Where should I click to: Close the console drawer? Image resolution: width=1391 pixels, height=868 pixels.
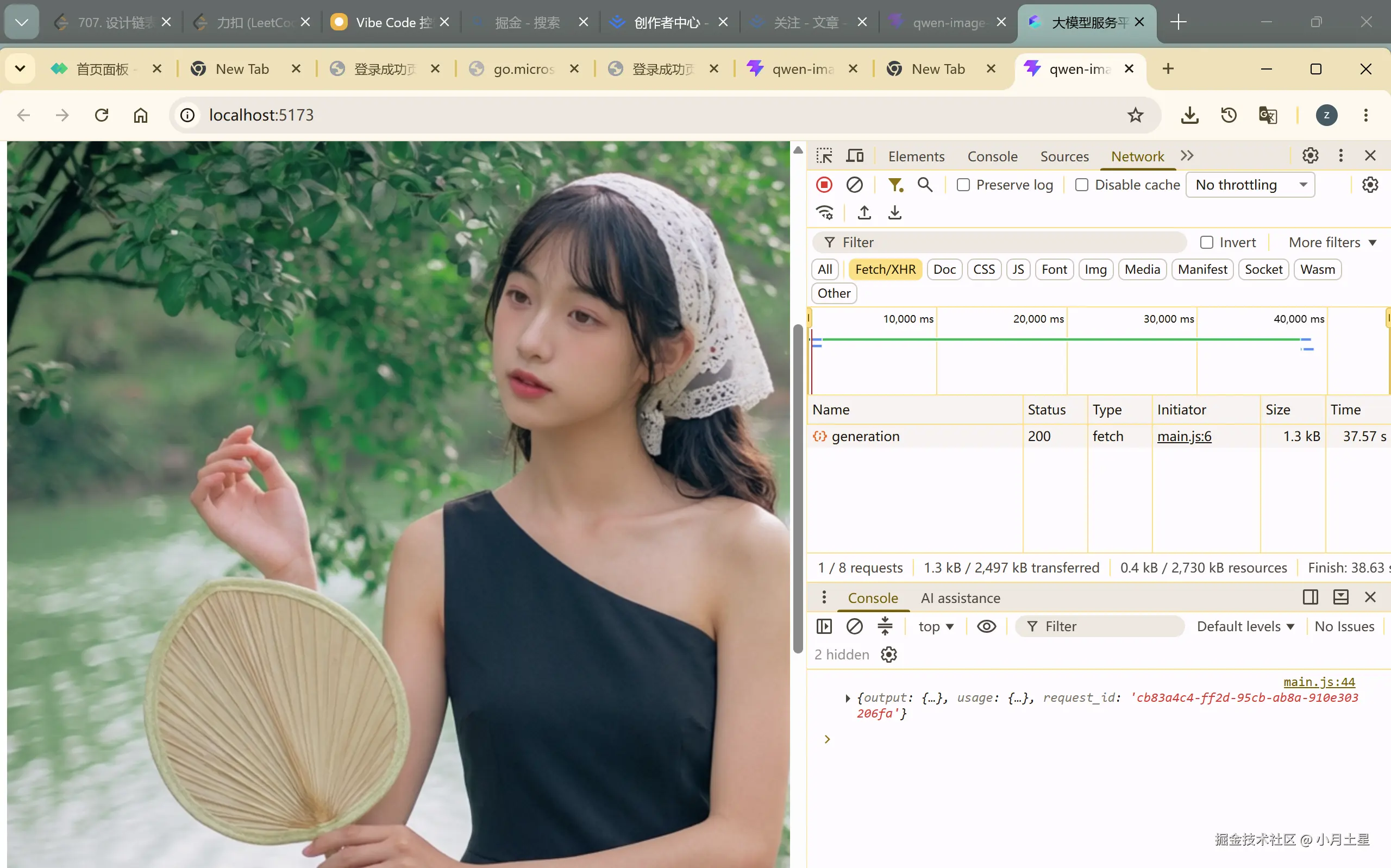point(1370,597)
